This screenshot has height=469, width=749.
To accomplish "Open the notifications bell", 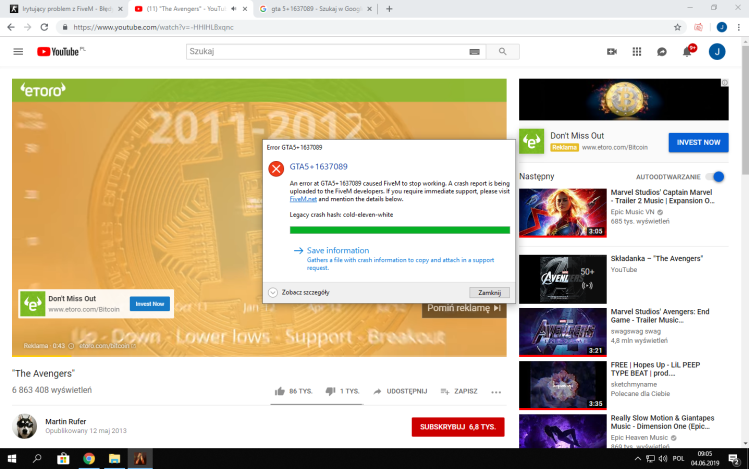I will 688,51.
